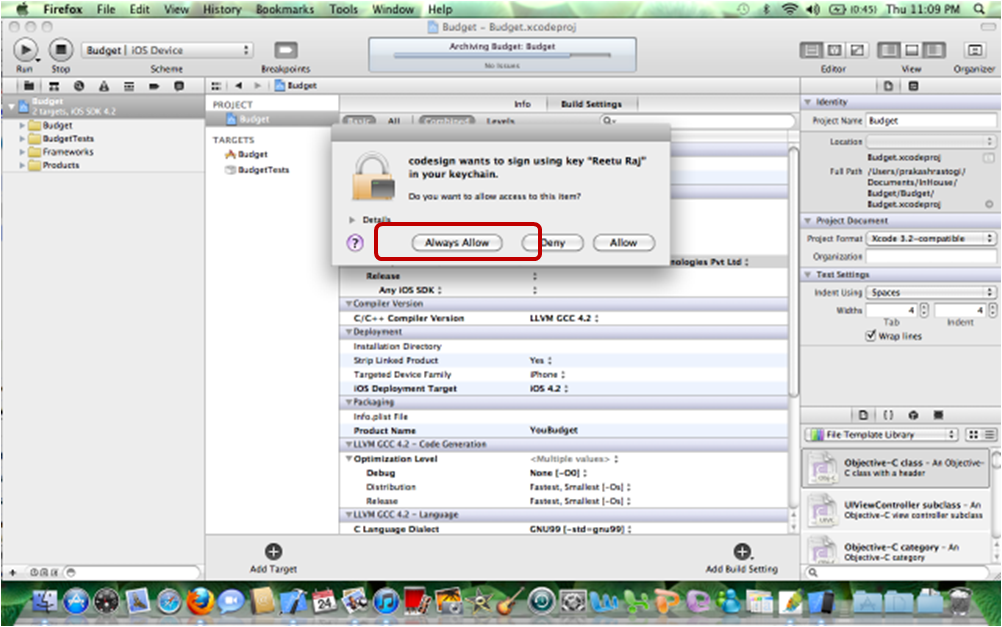1002x627 pixels.
Task: Click the Organization input field
Action: point(931,256)
